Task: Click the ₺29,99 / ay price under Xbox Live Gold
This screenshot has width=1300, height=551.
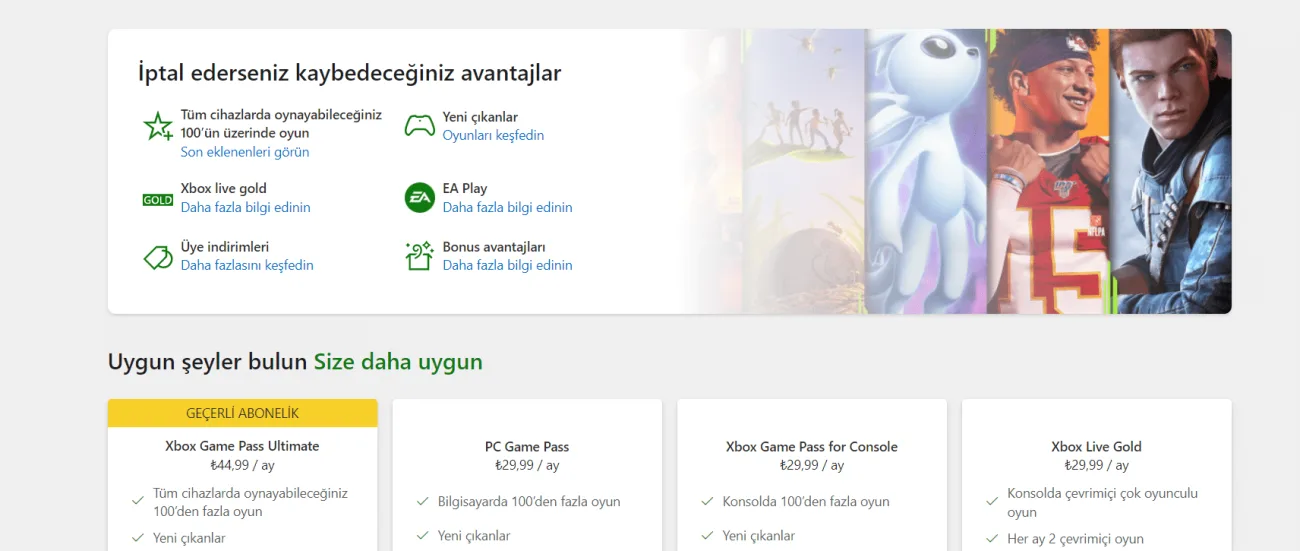Action: point(1096,465)
